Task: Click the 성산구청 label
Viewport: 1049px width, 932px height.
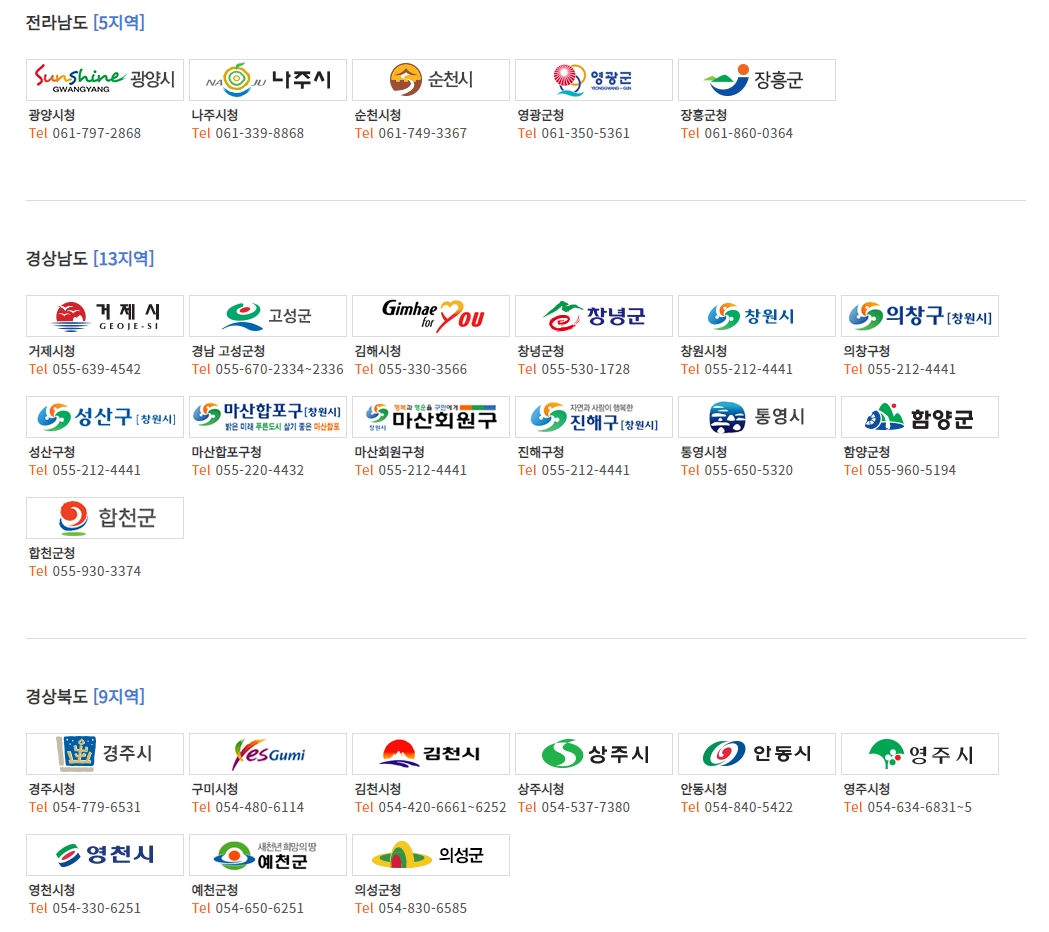Action: coord(52,452)
